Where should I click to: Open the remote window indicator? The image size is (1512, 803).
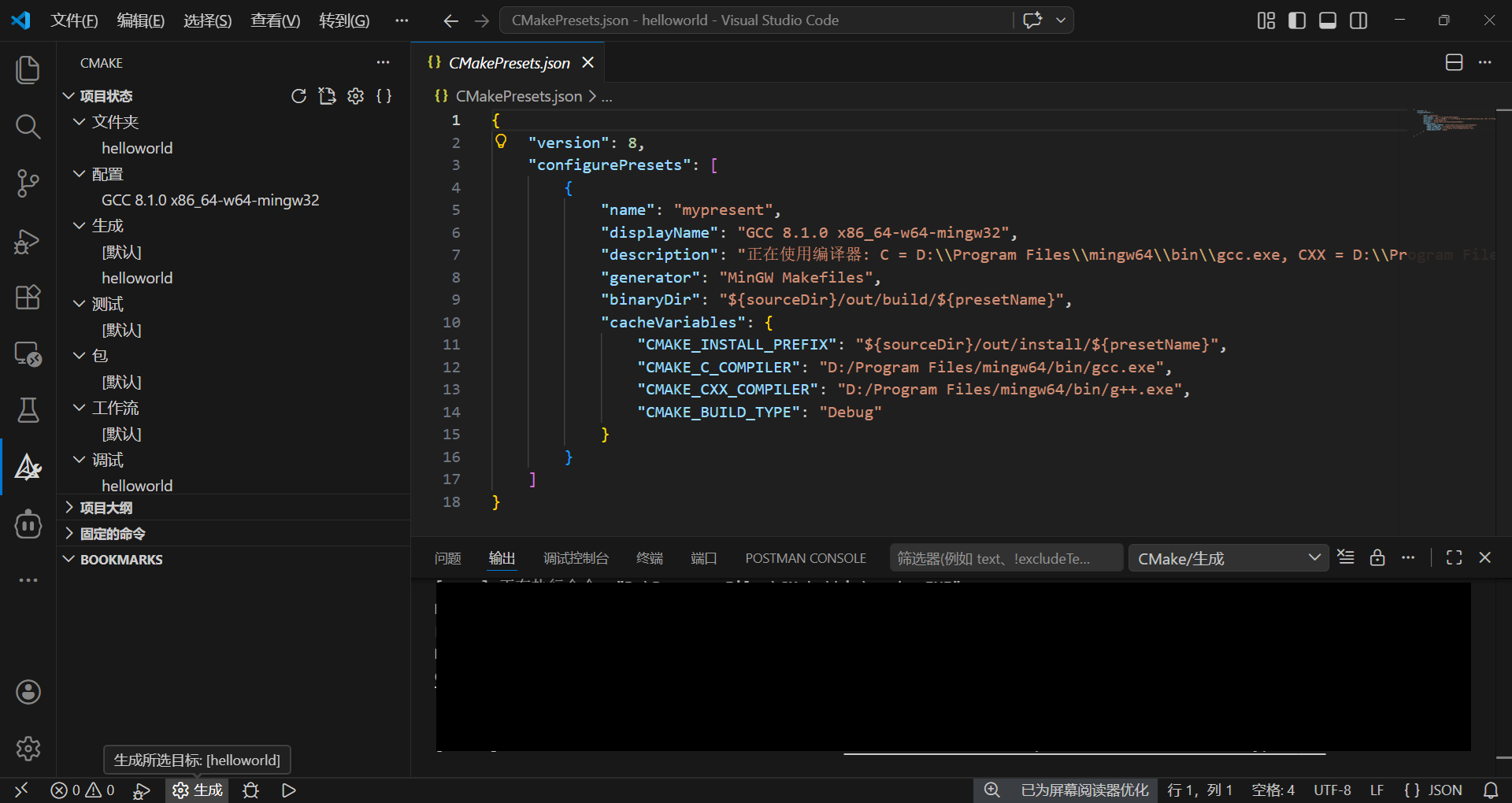pyautogui.click(x=21, y=790)
